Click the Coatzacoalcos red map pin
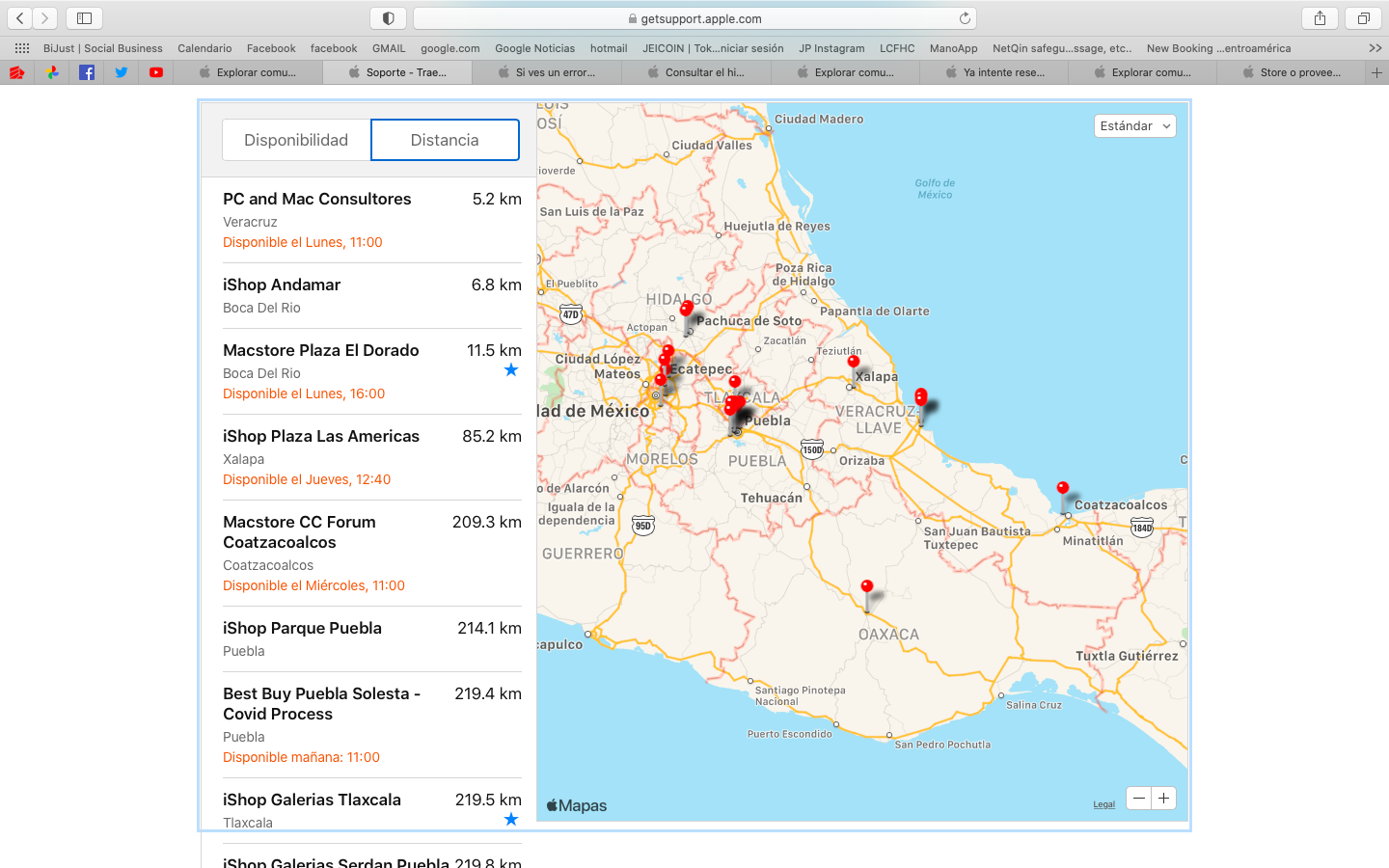 pyautogui.click(x=1062, y=489)
